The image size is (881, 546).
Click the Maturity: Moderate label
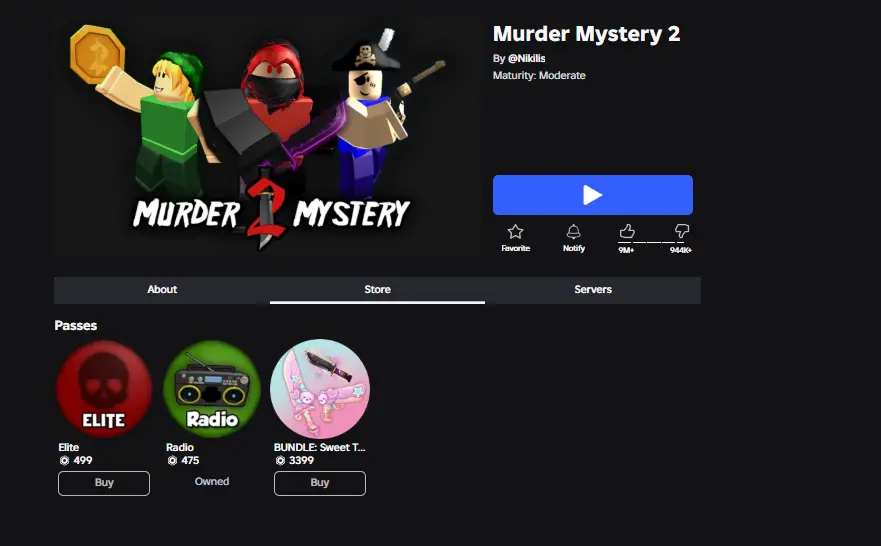point(539,75)
